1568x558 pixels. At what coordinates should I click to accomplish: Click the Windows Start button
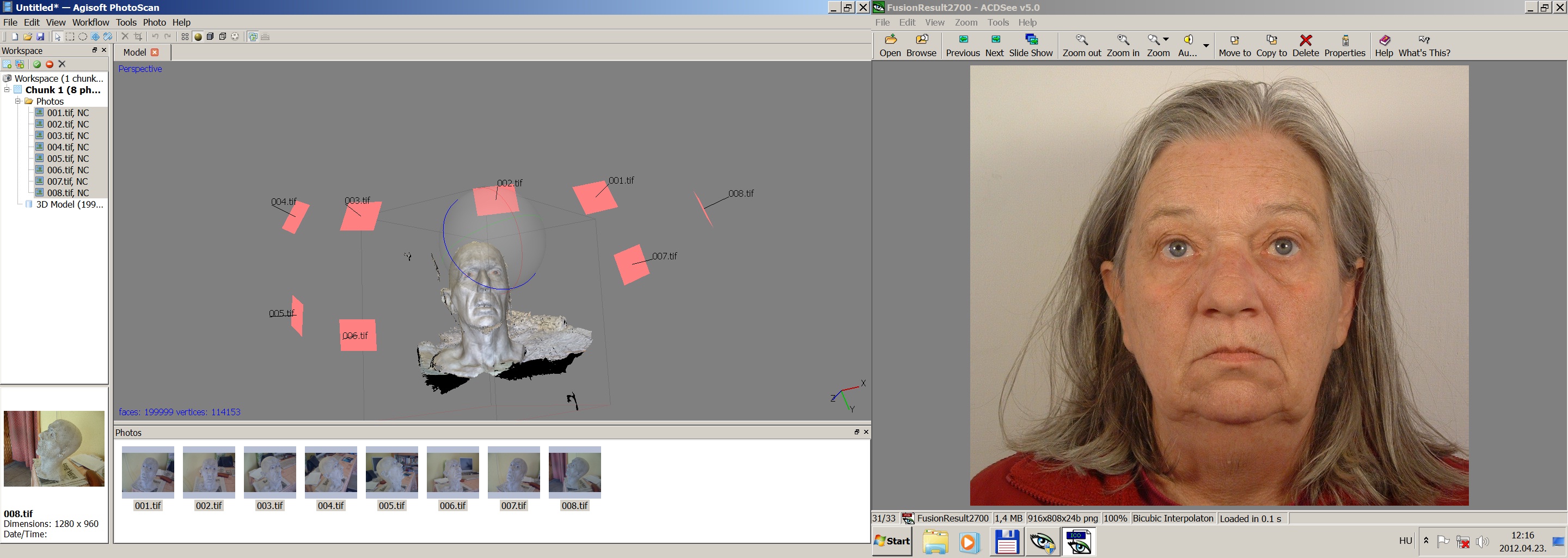click(892, 541)
